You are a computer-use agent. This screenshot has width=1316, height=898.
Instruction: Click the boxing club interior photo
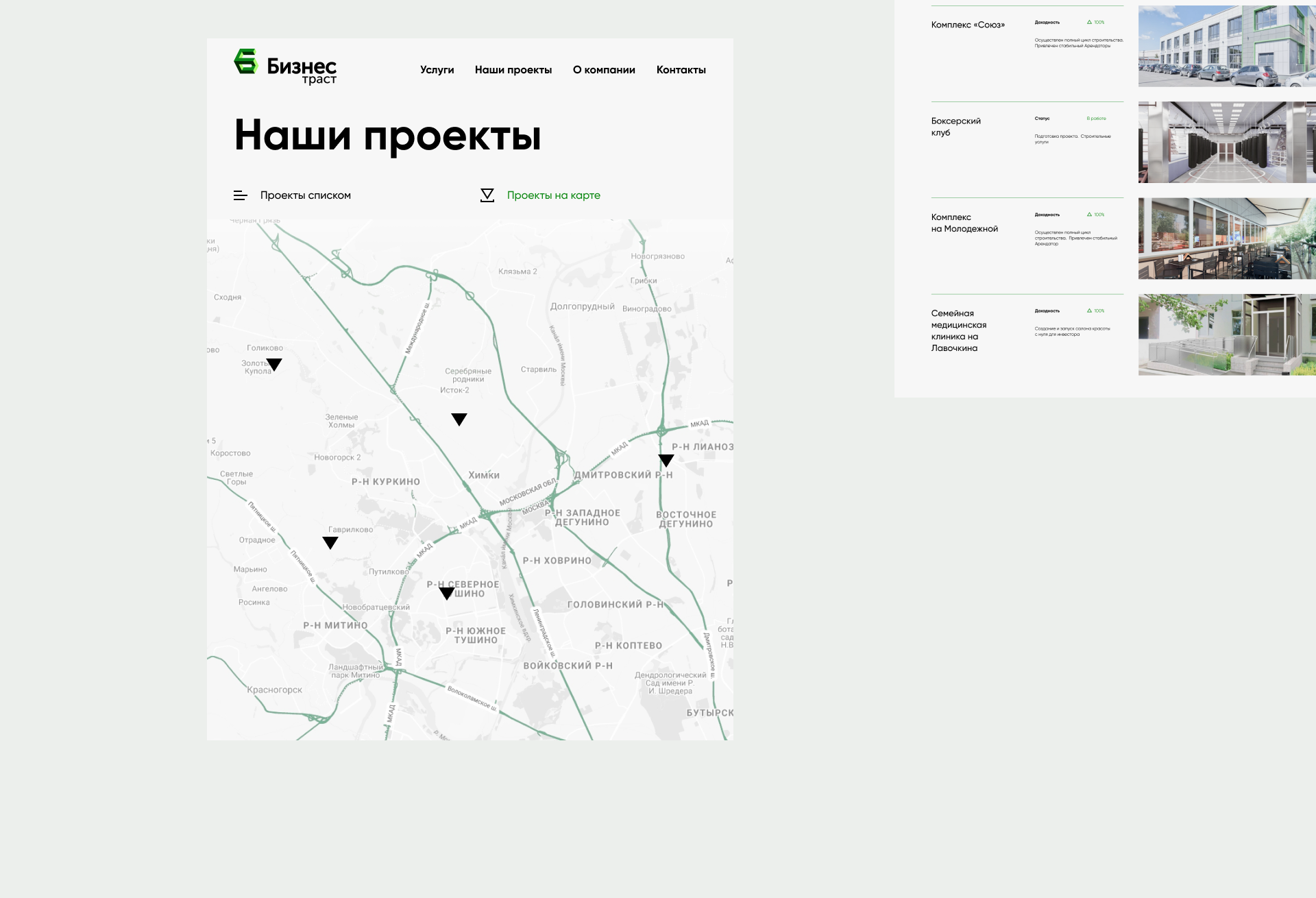click(1226, 143)
